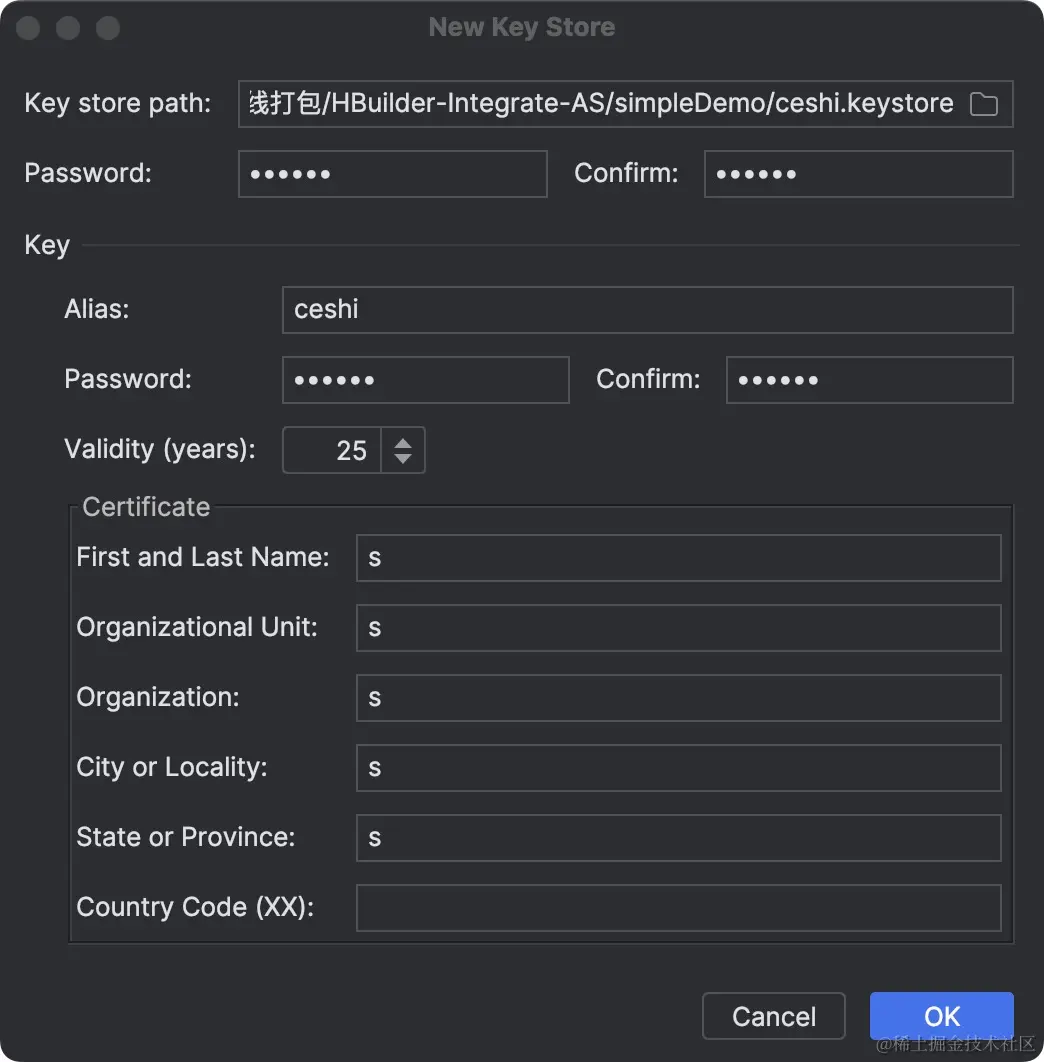Select the keystore Password field
This screenshot has width=1044, height=1062.
(x=393, y=174)
